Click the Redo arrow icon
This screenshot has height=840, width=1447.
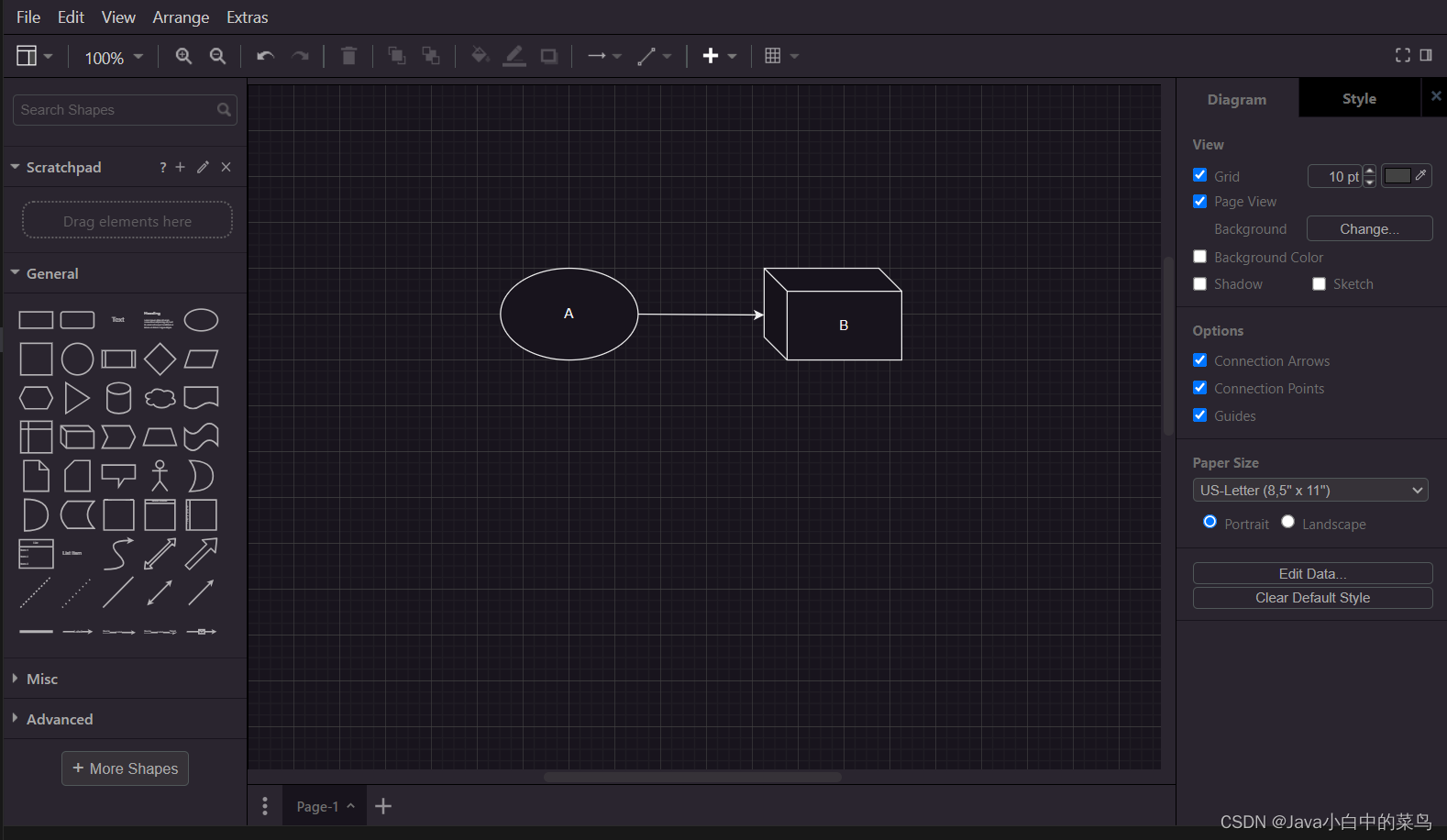click(x=300, y=56)
